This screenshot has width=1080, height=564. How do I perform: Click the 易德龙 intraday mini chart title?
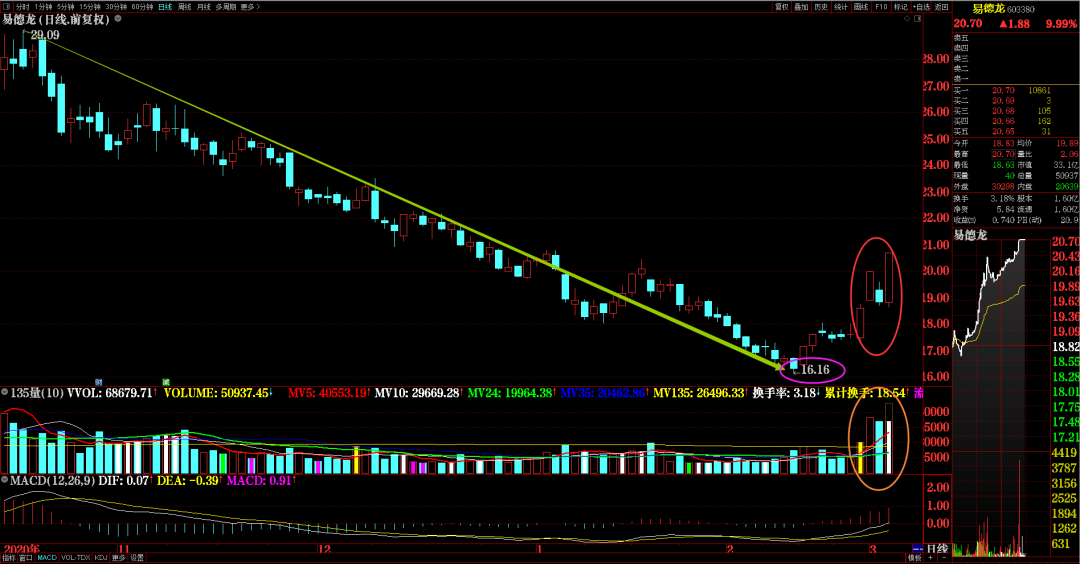pos(970,235)
